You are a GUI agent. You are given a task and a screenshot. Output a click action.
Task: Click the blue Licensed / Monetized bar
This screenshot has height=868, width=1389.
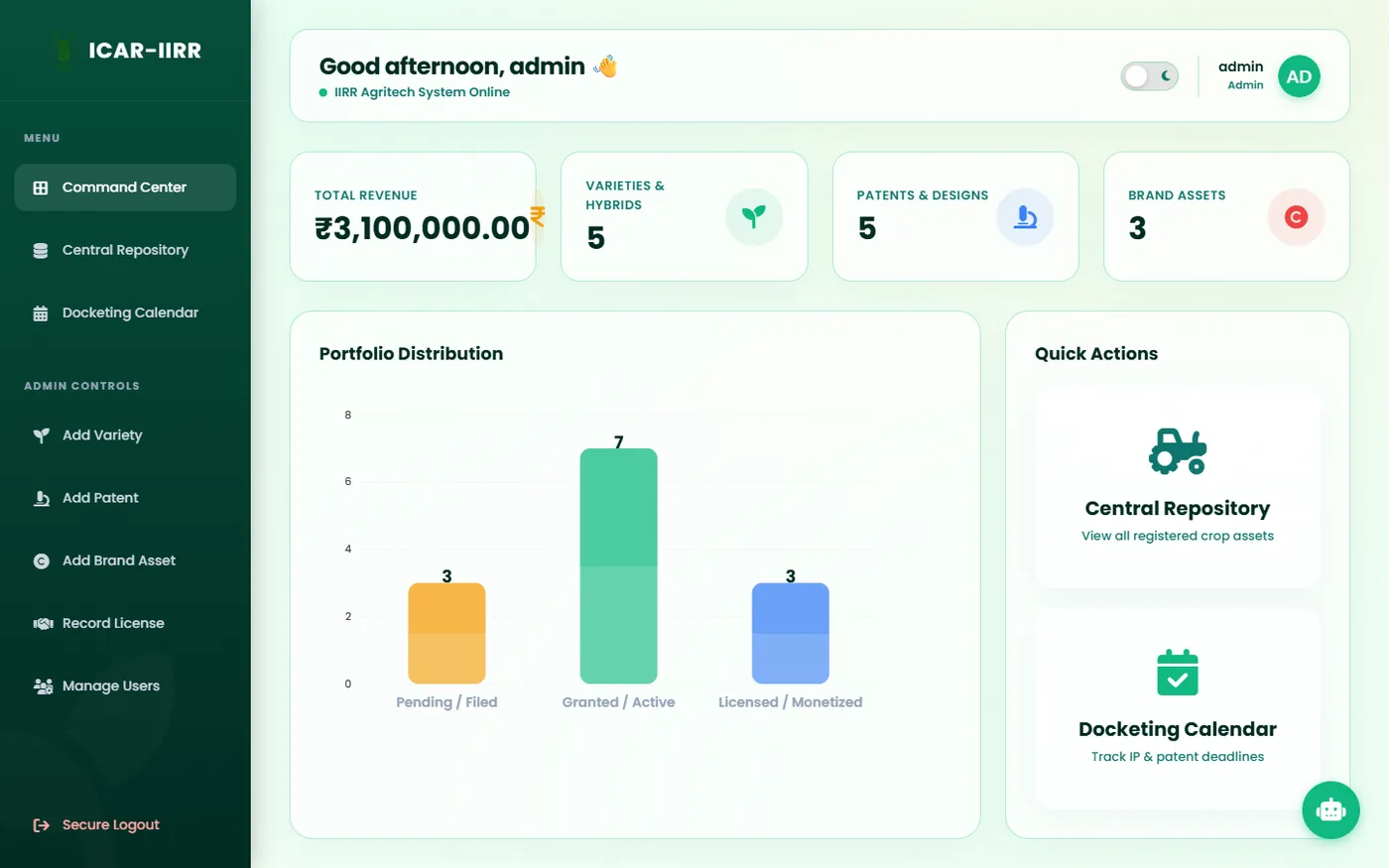coord(791,633)
